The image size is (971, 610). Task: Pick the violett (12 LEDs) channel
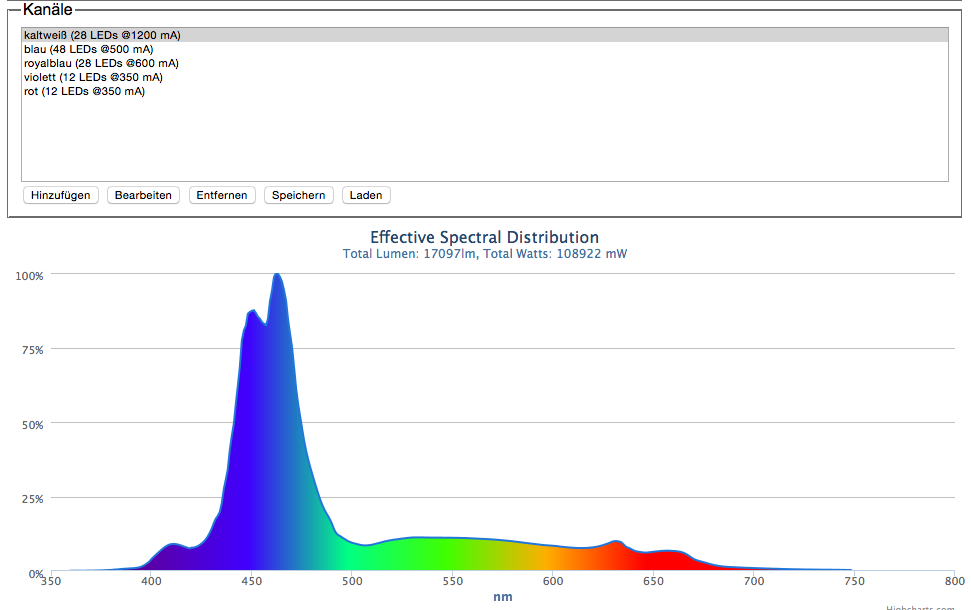tap(93, 77)
